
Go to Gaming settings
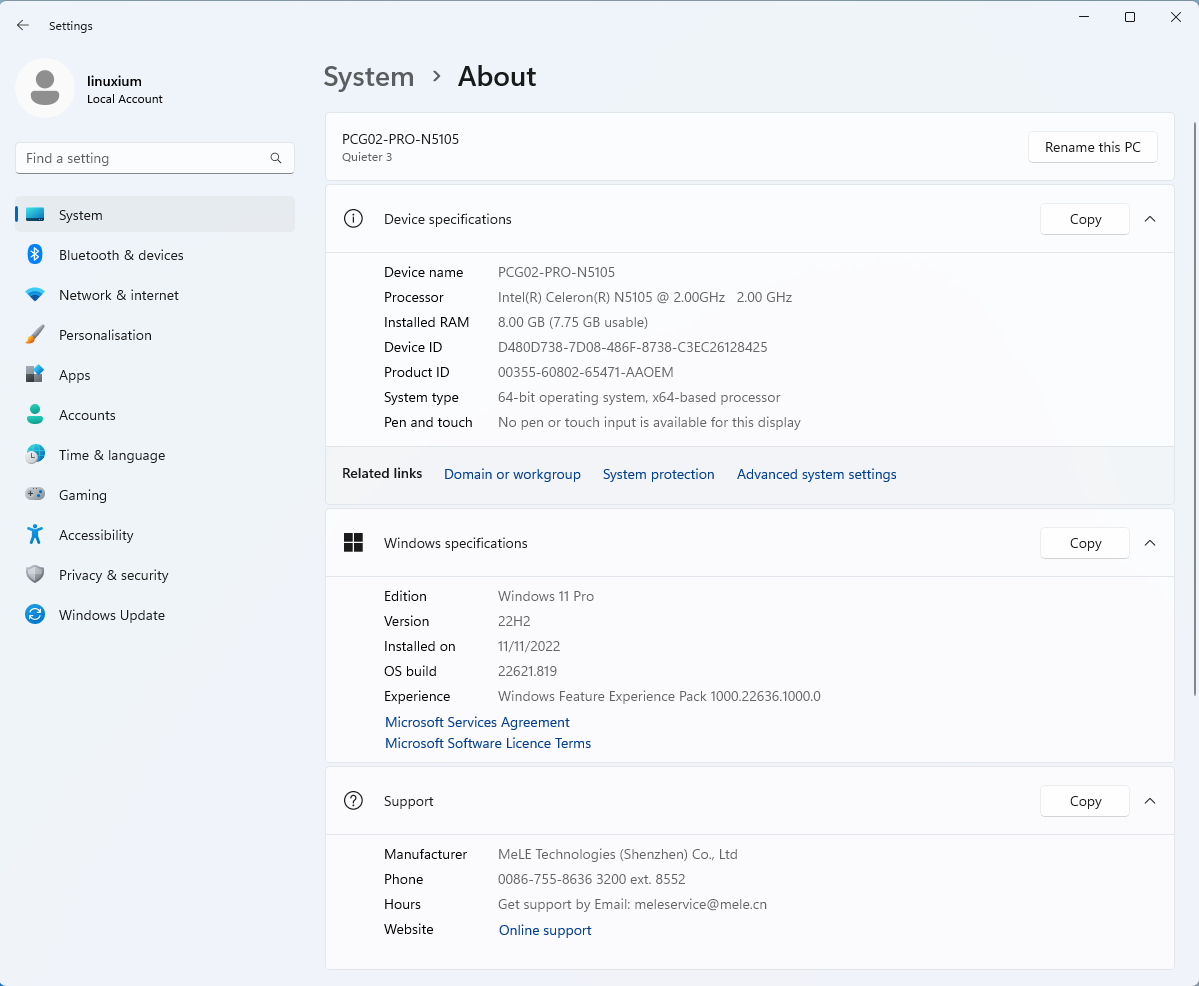pos(154,494)
